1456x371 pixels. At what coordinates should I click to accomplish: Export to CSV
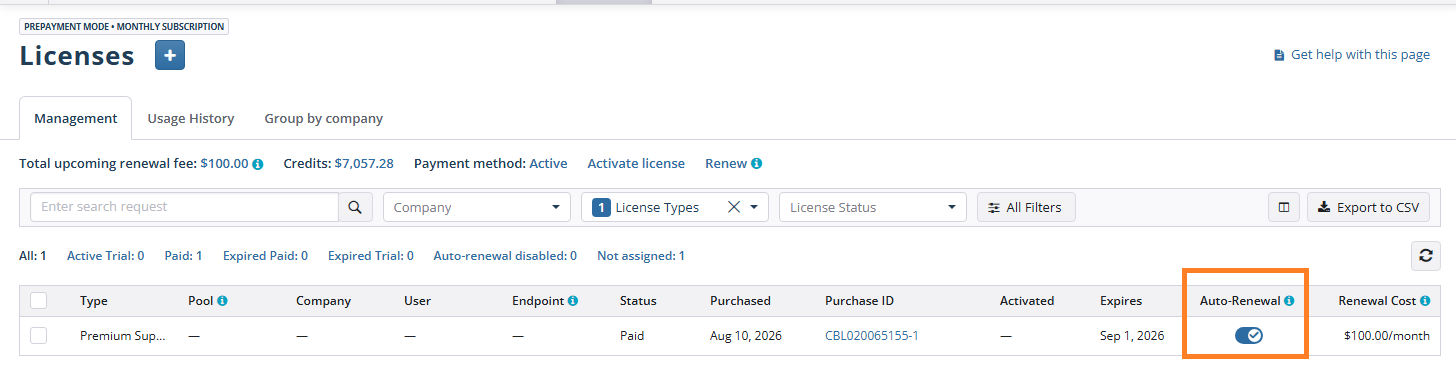(1368, 207)
